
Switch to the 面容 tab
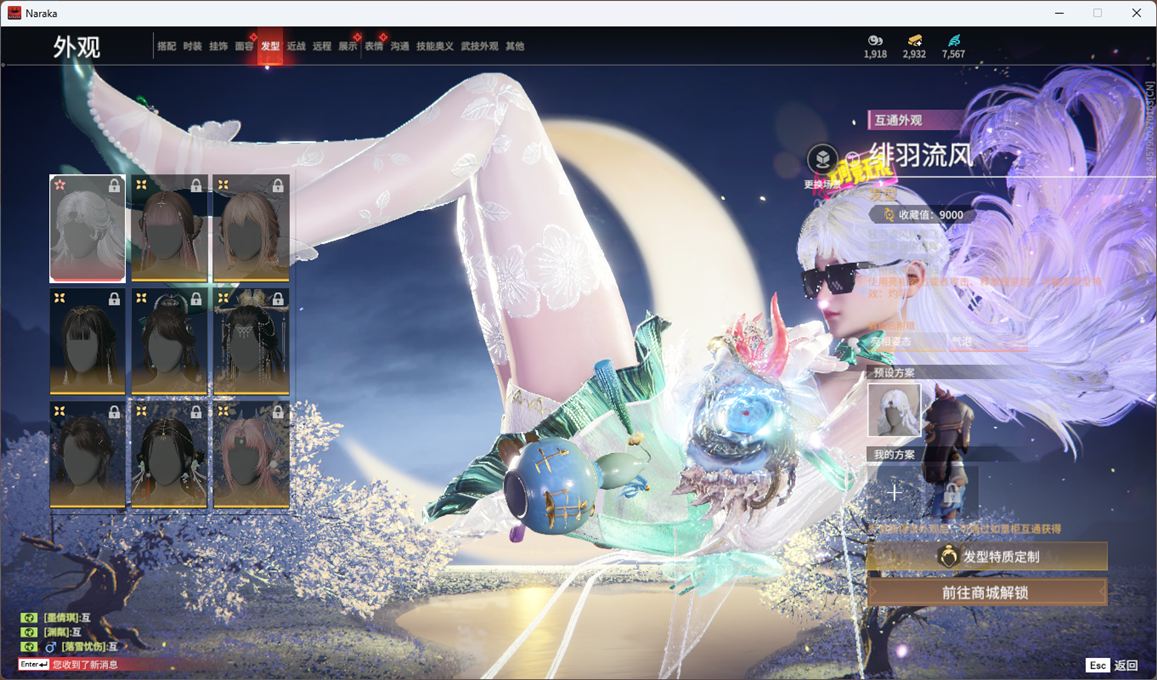tap(244, 46)
